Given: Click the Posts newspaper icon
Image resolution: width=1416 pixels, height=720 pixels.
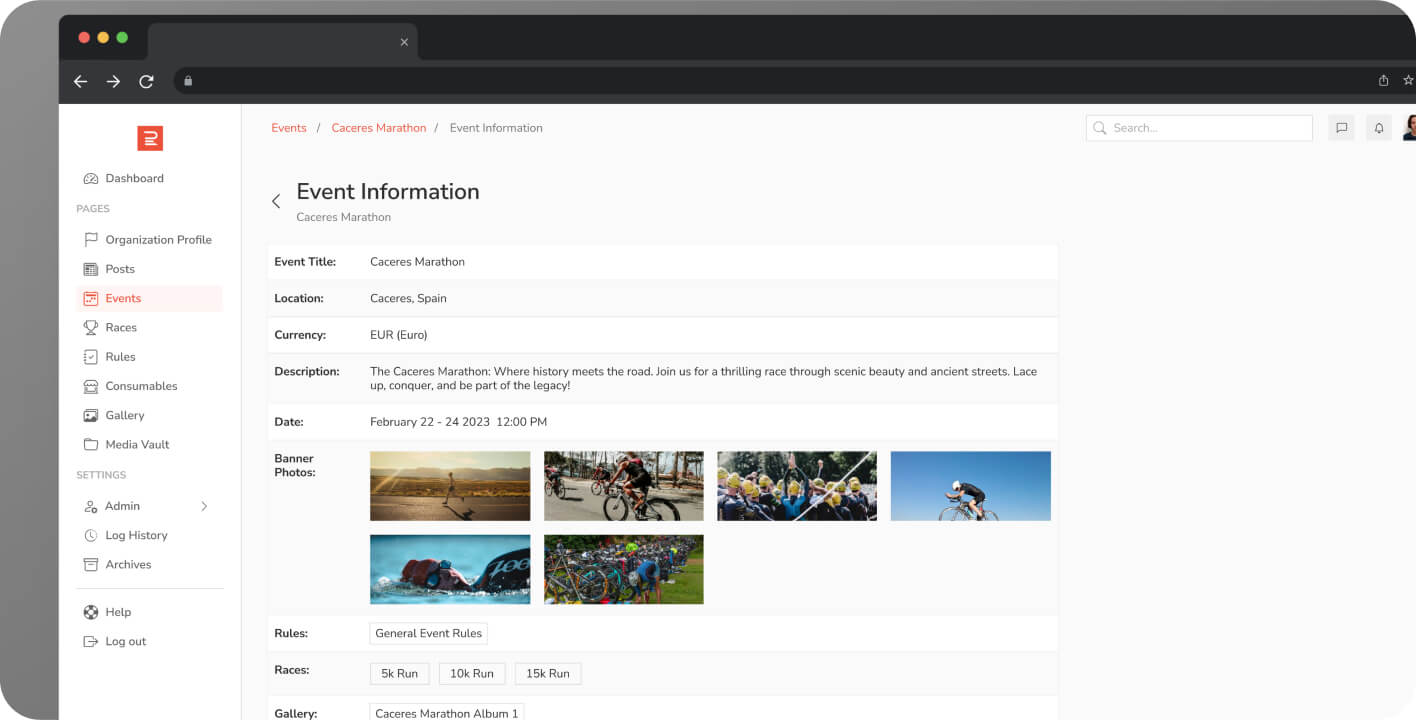Looking at the screenshot, I should click(91, 269).
